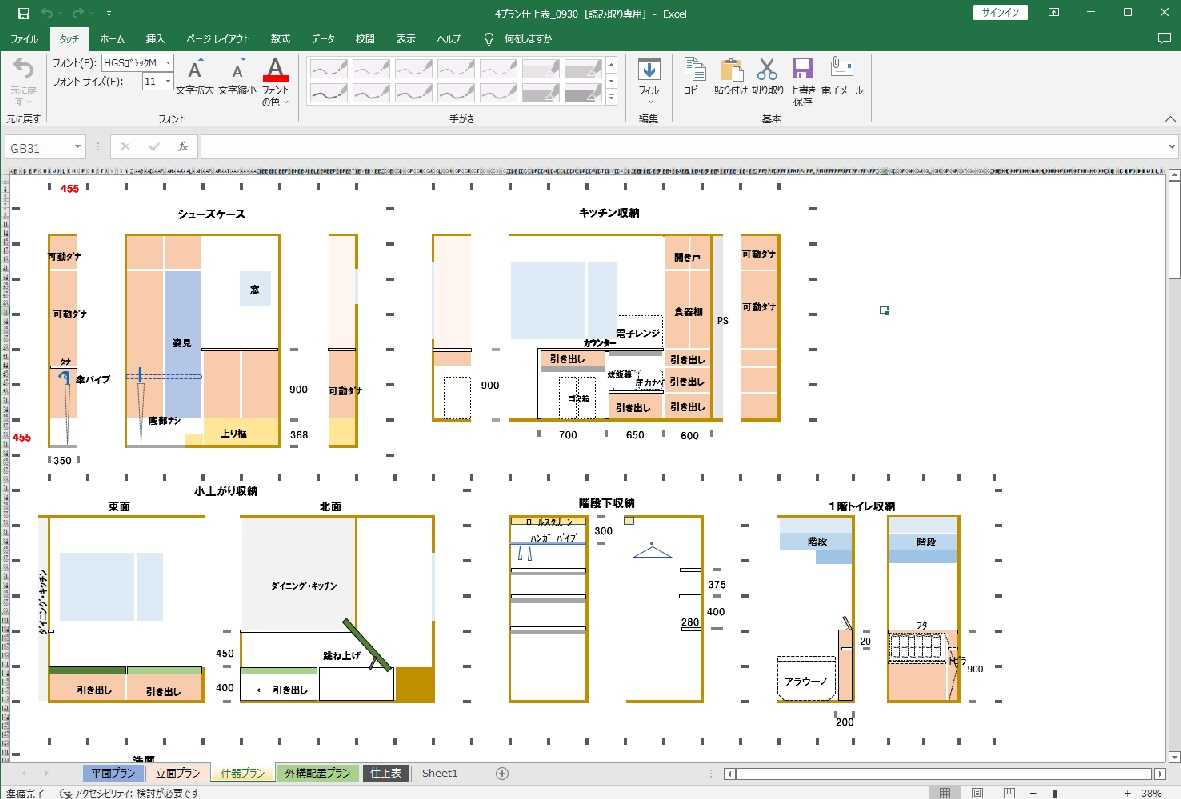Image resolution: width=1181 pixels, height=799 pixels.
Task: Open the ファイル menu tab
Action: pyautogui.click(x=24, y=38)
